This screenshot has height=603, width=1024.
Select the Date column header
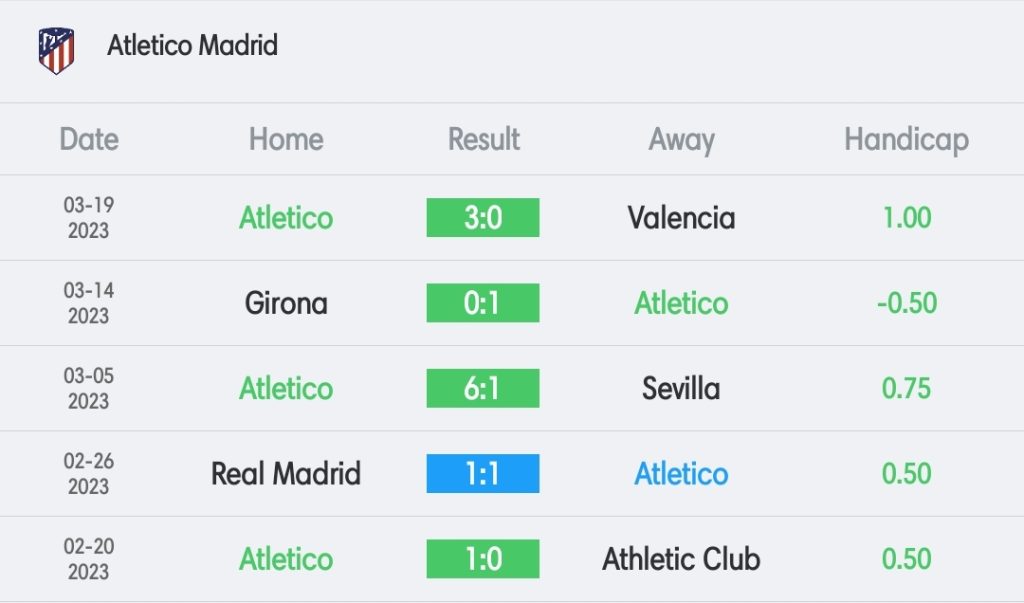click(89, 139)
